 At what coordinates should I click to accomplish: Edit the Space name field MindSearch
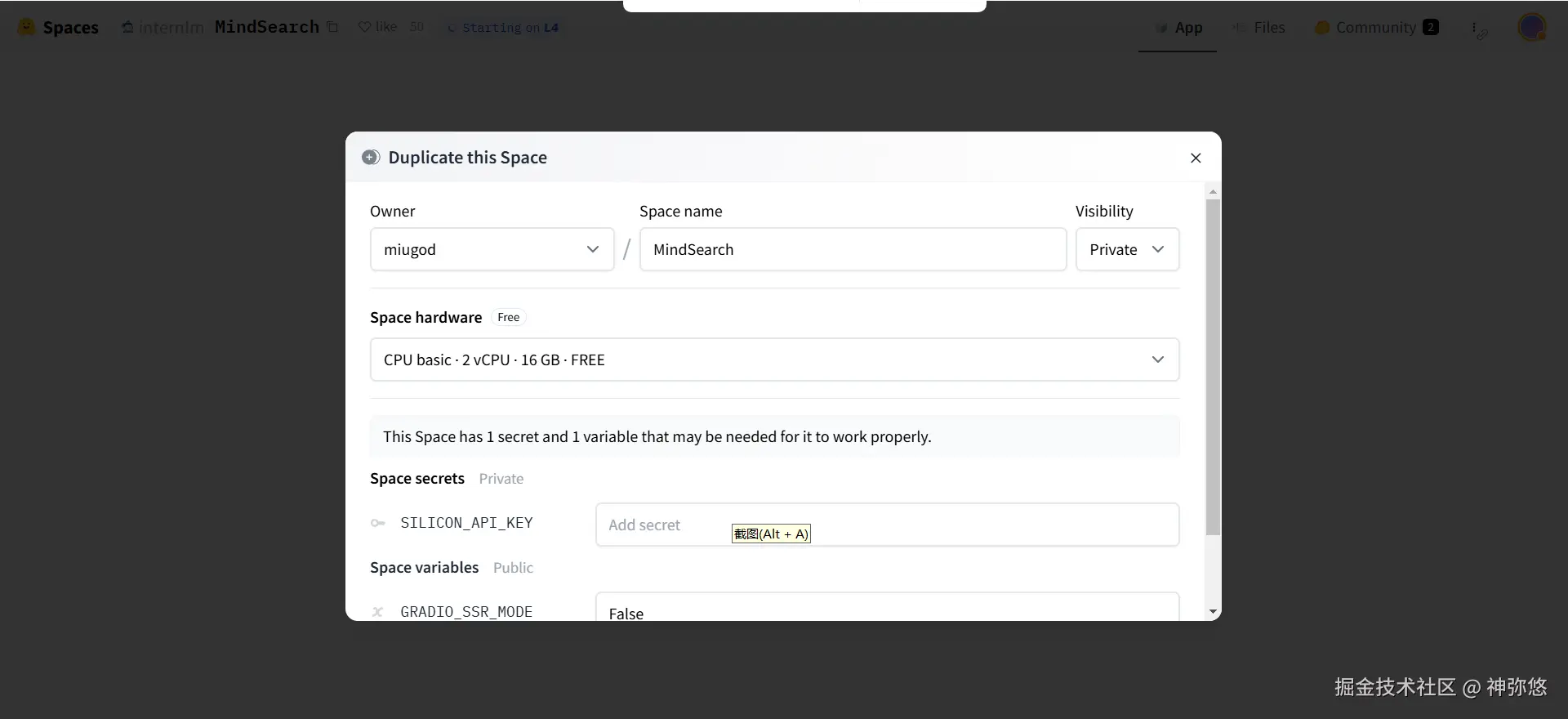coord(853,249)
